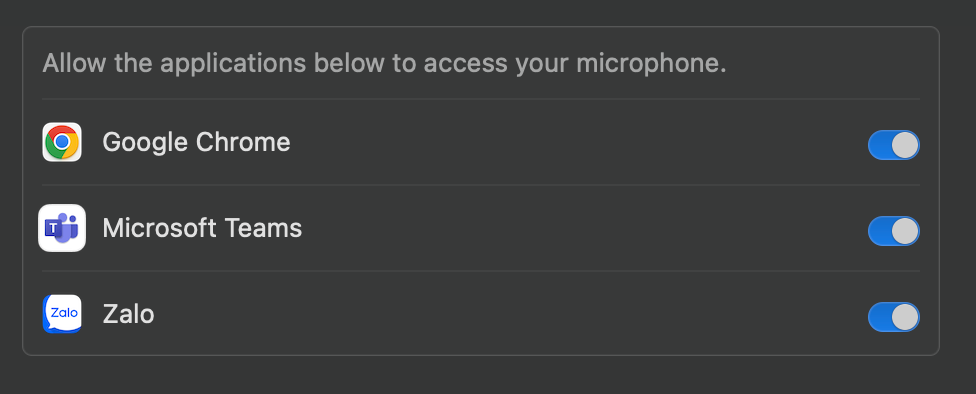Select the Microsoft Teams name label
976x394 pixels.
pos(202,228)
